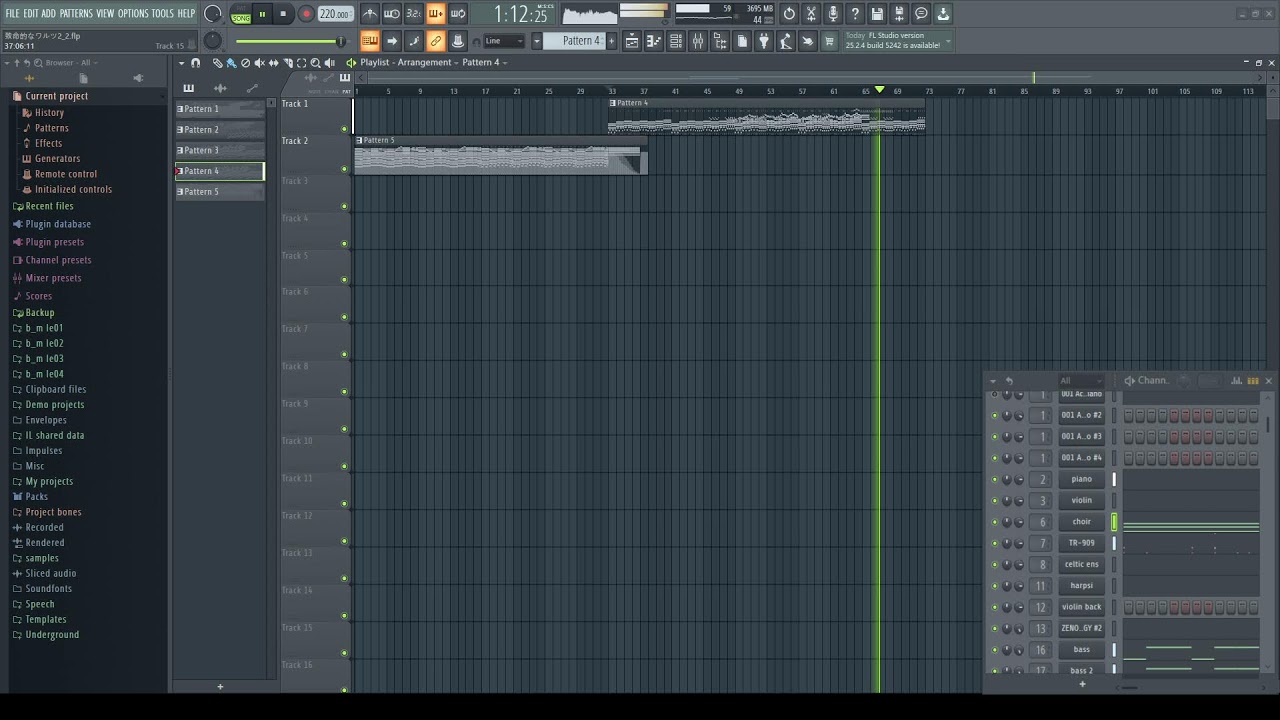Open the playlist options menu arrow

[x=182, y=63]
